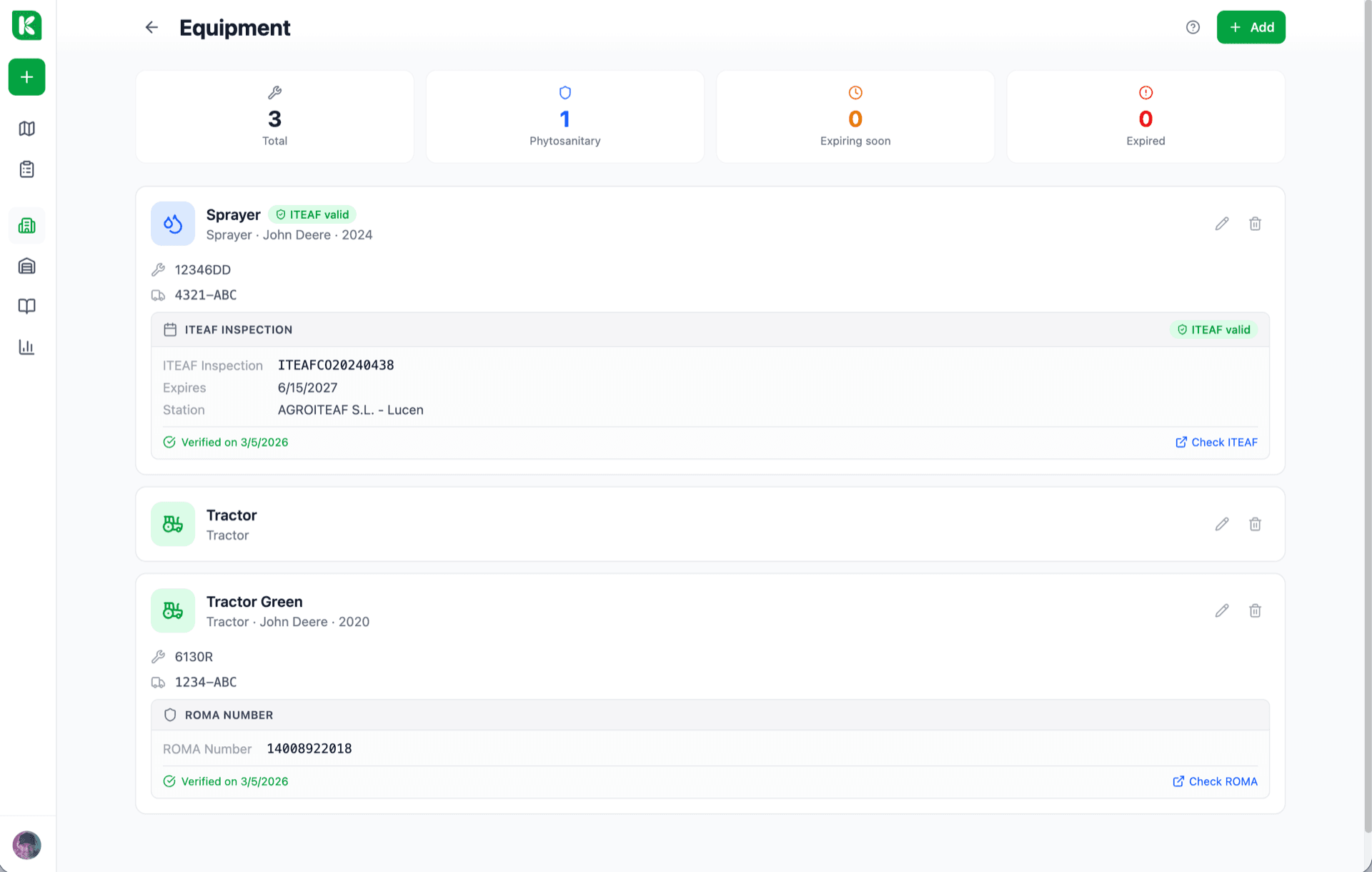This screenshot has width=1372, height=872.
Task: Open the bar chart icon in sidebar
Action: click(27, 347)
